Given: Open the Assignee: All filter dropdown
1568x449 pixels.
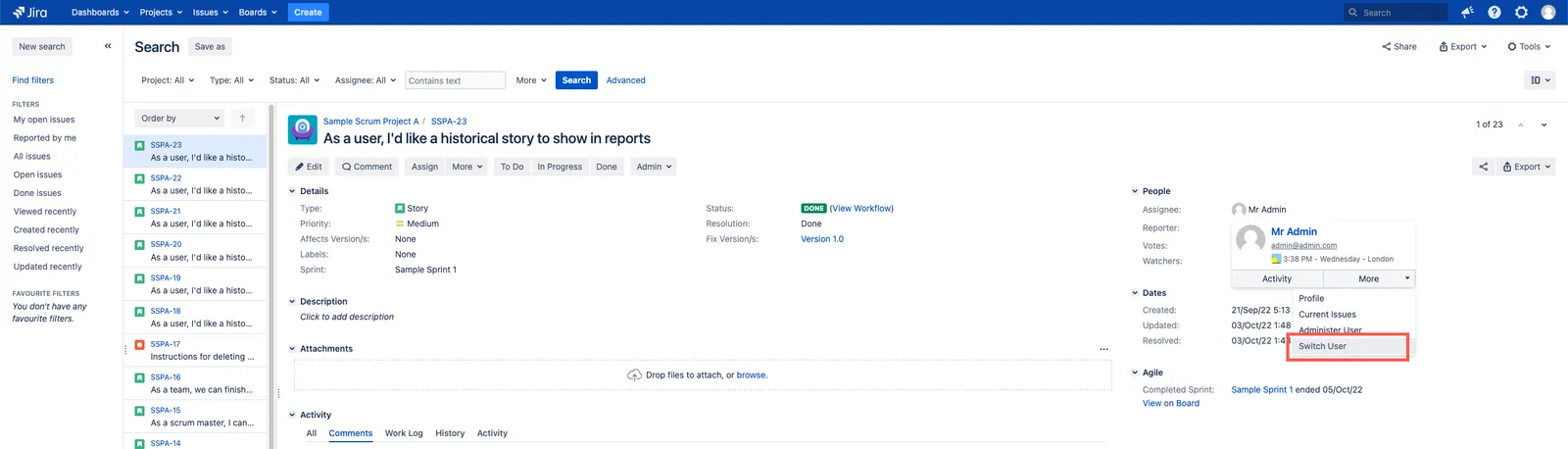Looking at the screenshot, I should click(x=366, y=80).
